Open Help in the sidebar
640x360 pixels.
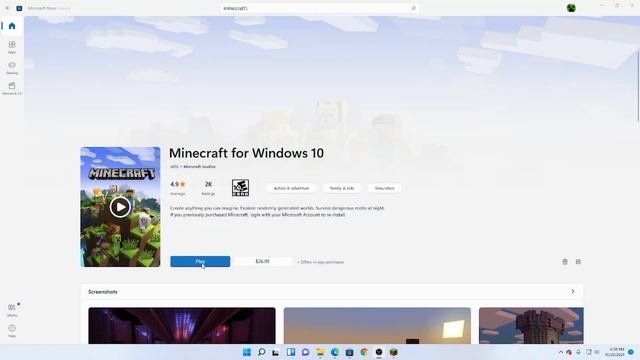click(x=12, y=331)
